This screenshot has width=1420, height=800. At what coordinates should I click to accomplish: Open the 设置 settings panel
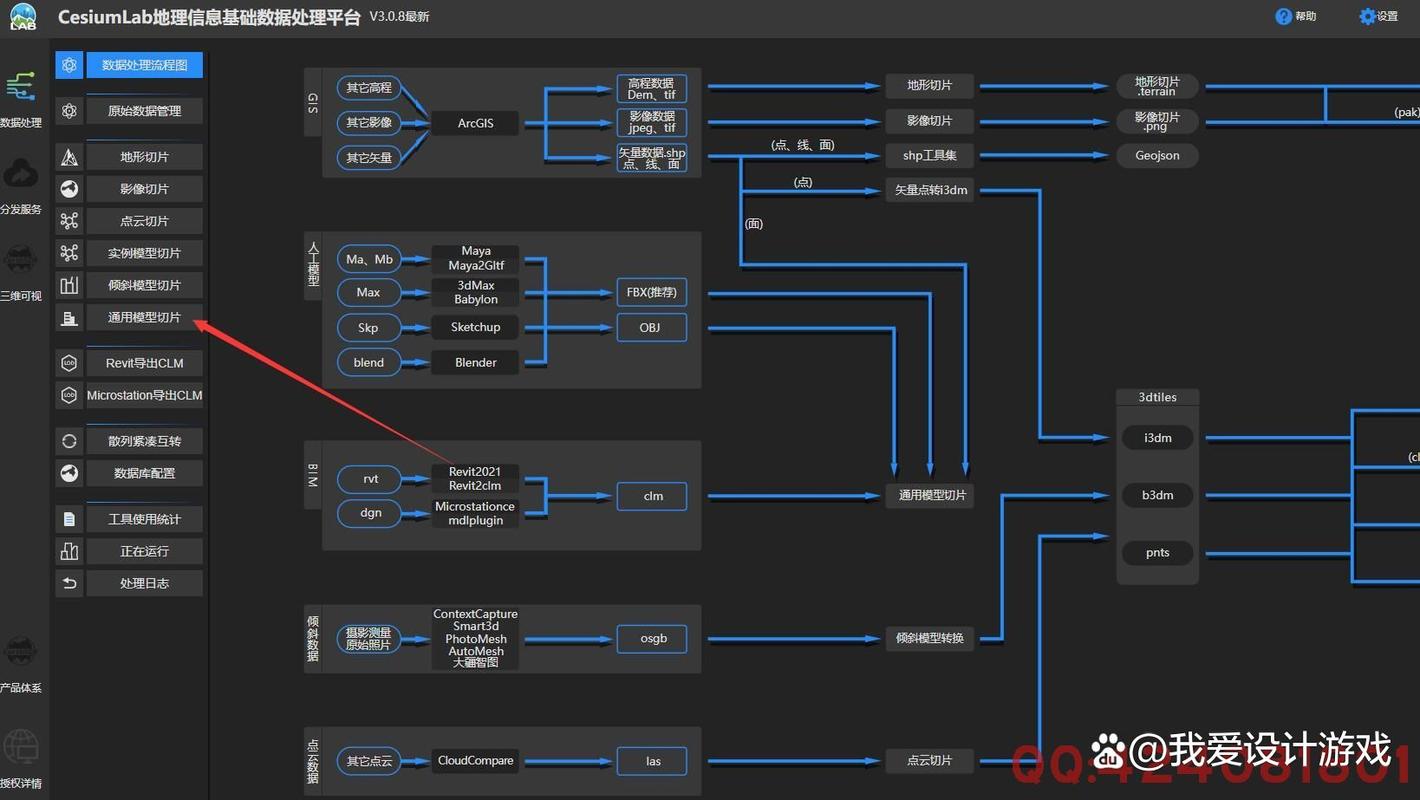[1378, 16]
